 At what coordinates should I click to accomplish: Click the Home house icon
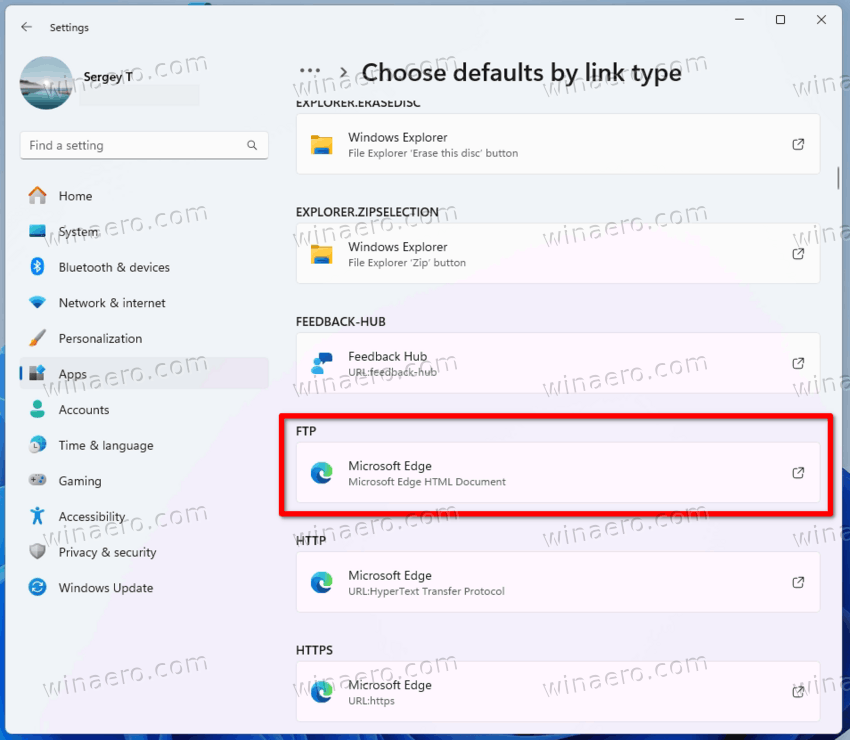(37, 195)
